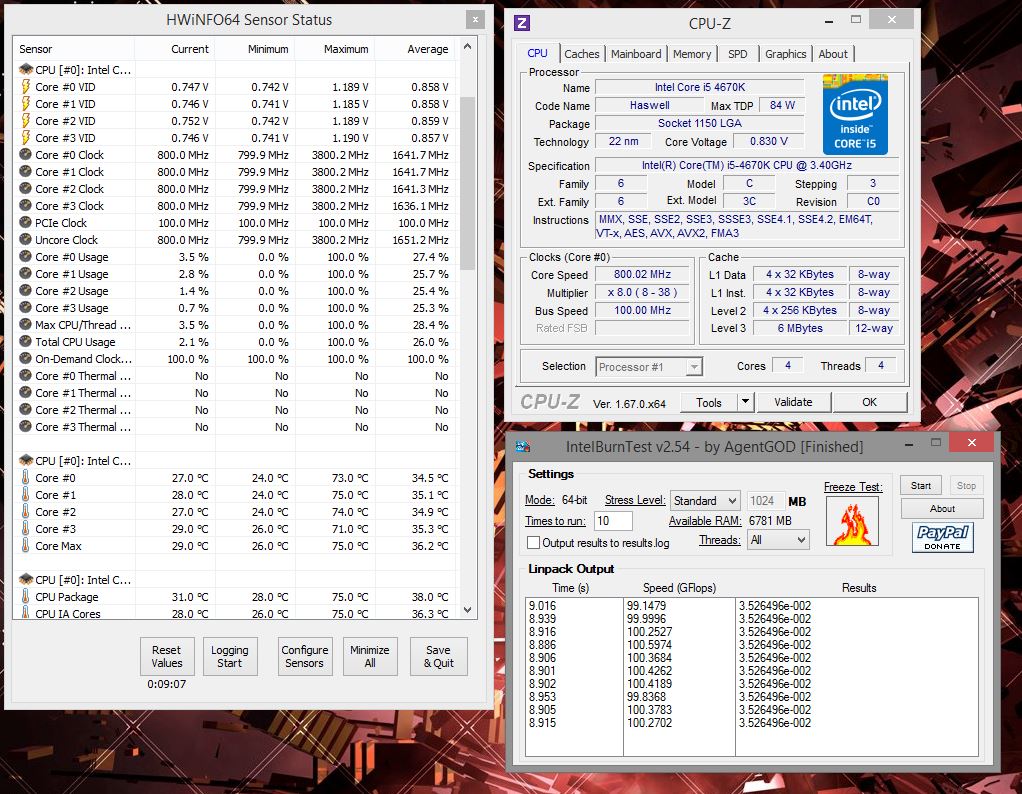
Task: Click Save & Quit button
Action: (439, 656)
